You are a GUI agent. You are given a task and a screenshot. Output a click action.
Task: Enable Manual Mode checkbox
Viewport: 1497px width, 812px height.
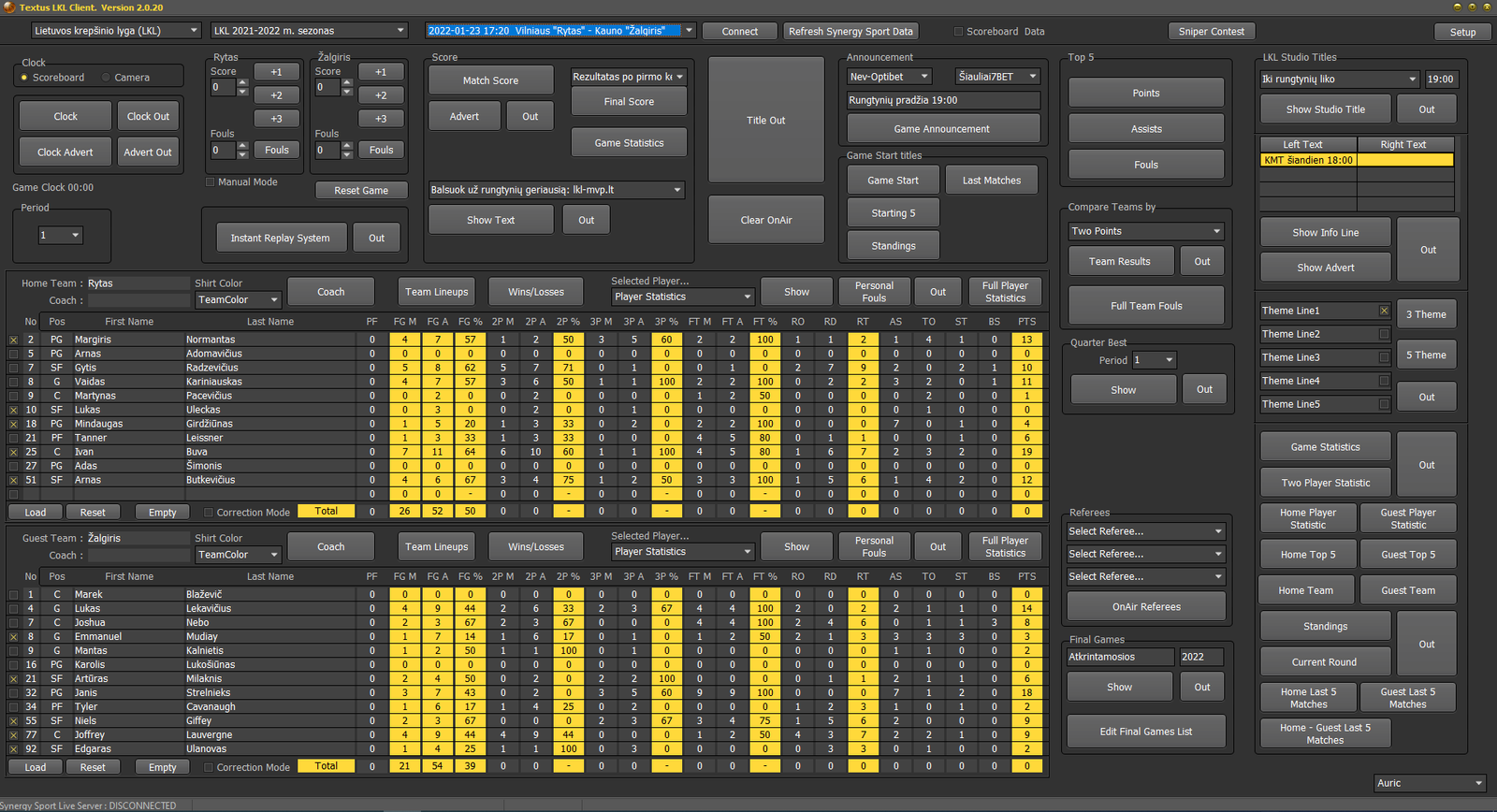[x=211, y=182]
